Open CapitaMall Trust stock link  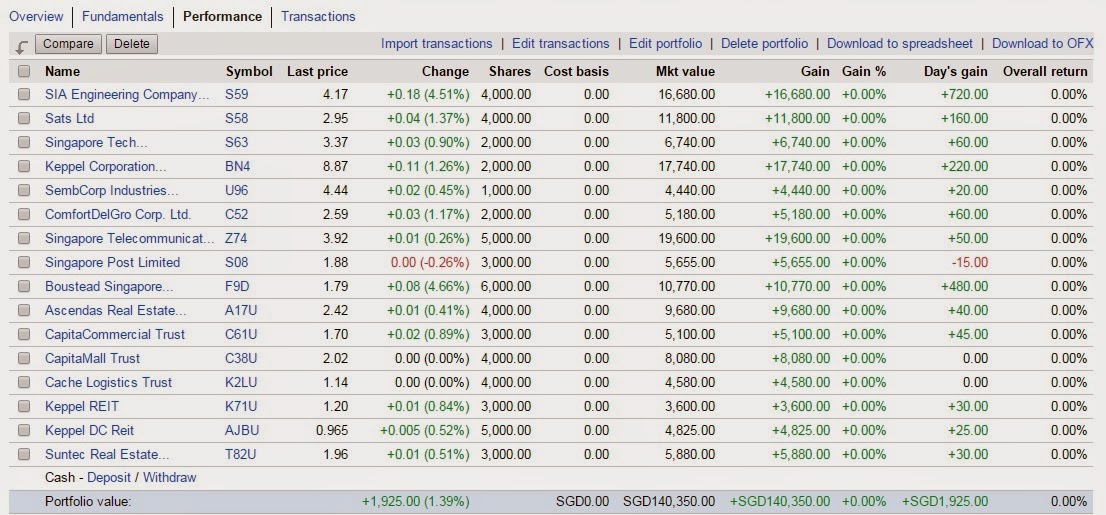92,358
